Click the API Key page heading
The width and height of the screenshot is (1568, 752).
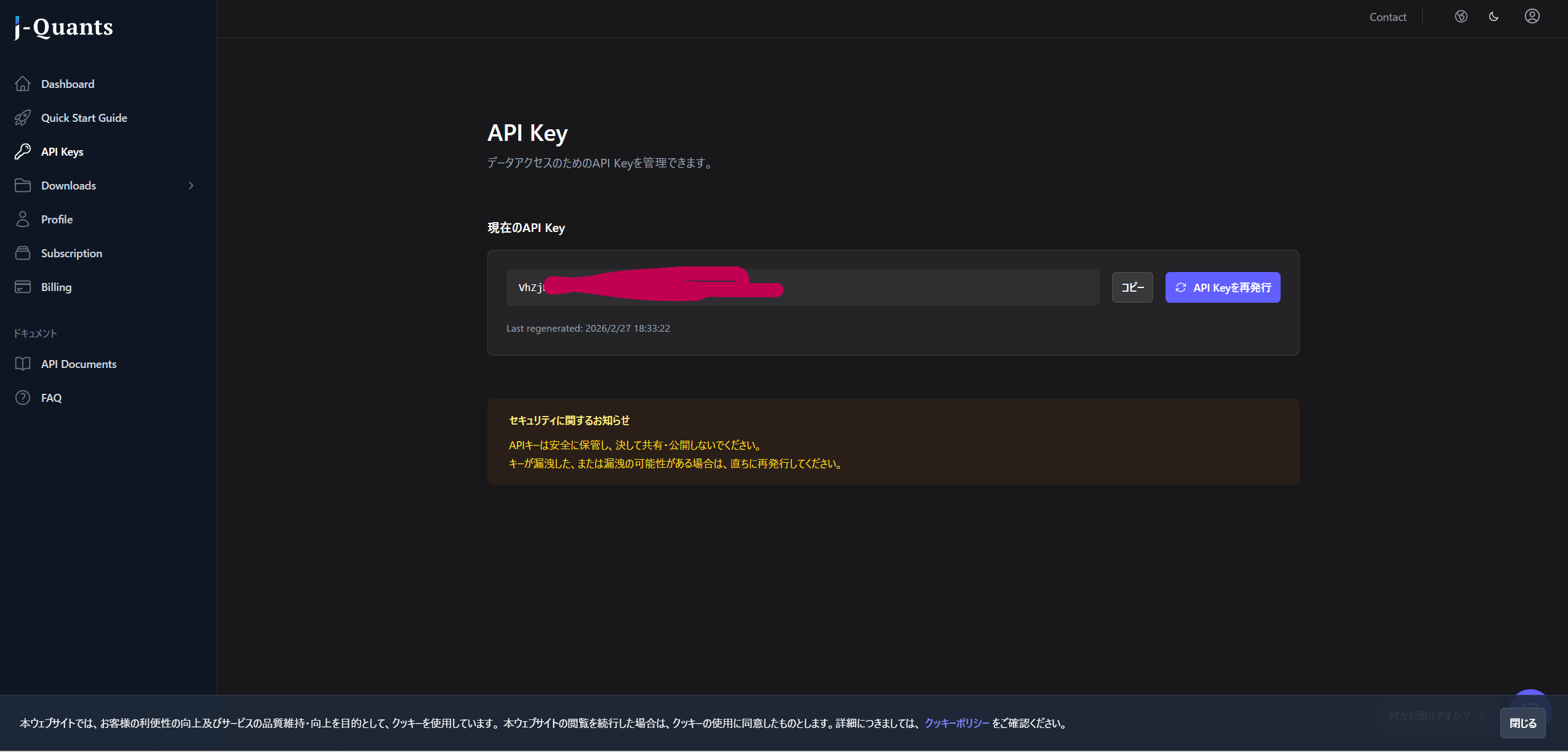(527, 133)
